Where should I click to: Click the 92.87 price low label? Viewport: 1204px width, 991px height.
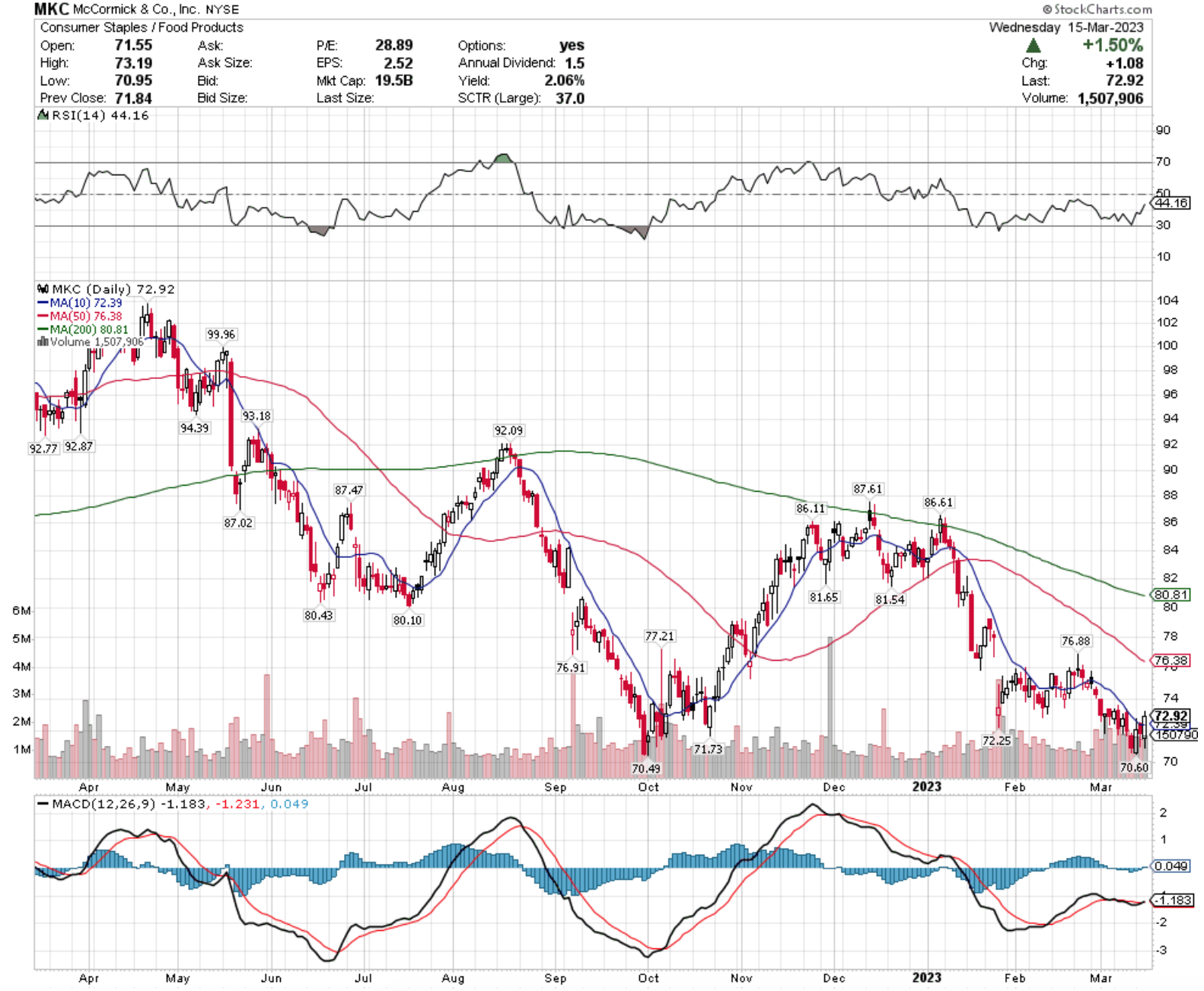78,447
